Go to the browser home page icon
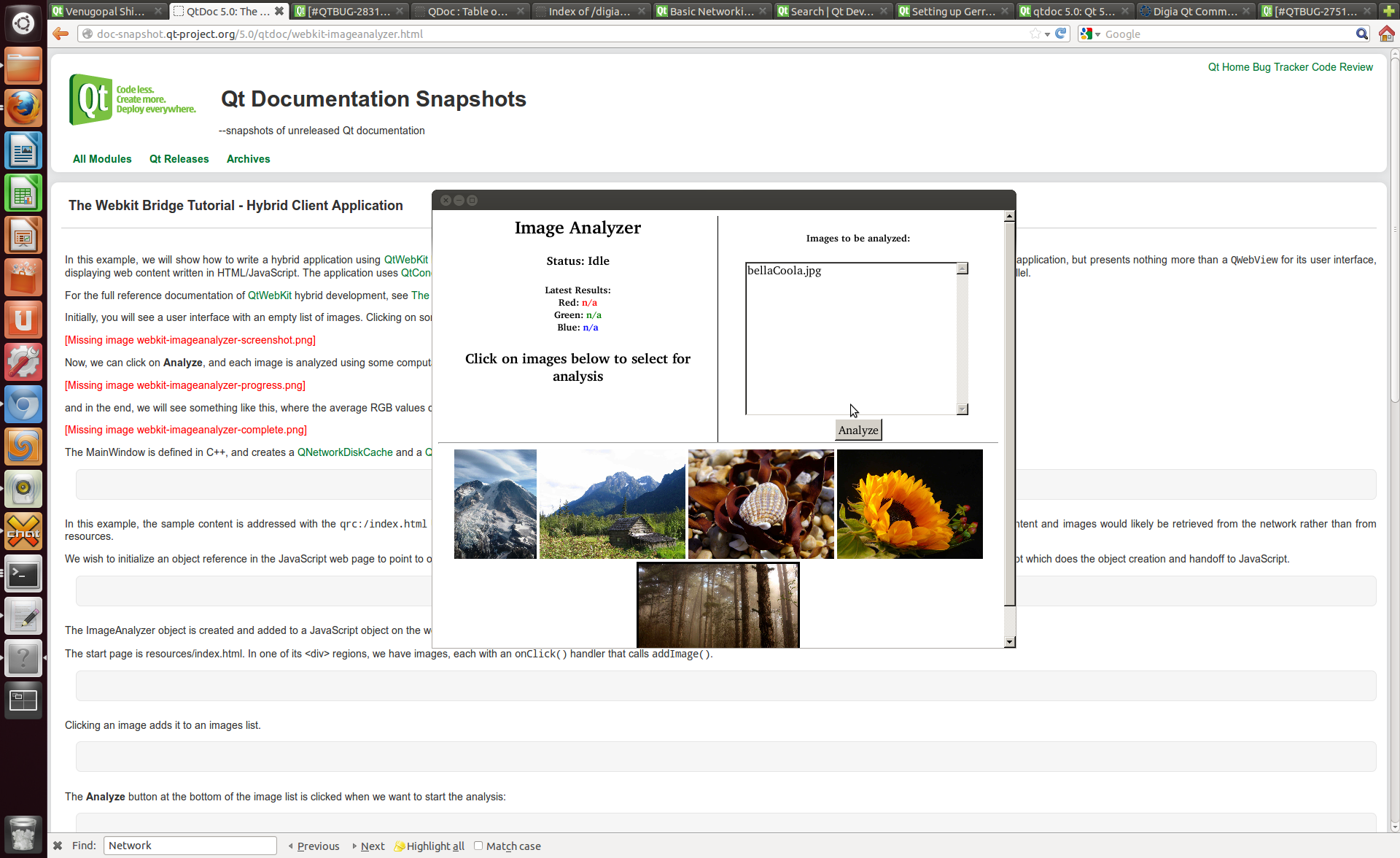Viewport: 1400px width, 858px height. click(x=1386, y=34)
